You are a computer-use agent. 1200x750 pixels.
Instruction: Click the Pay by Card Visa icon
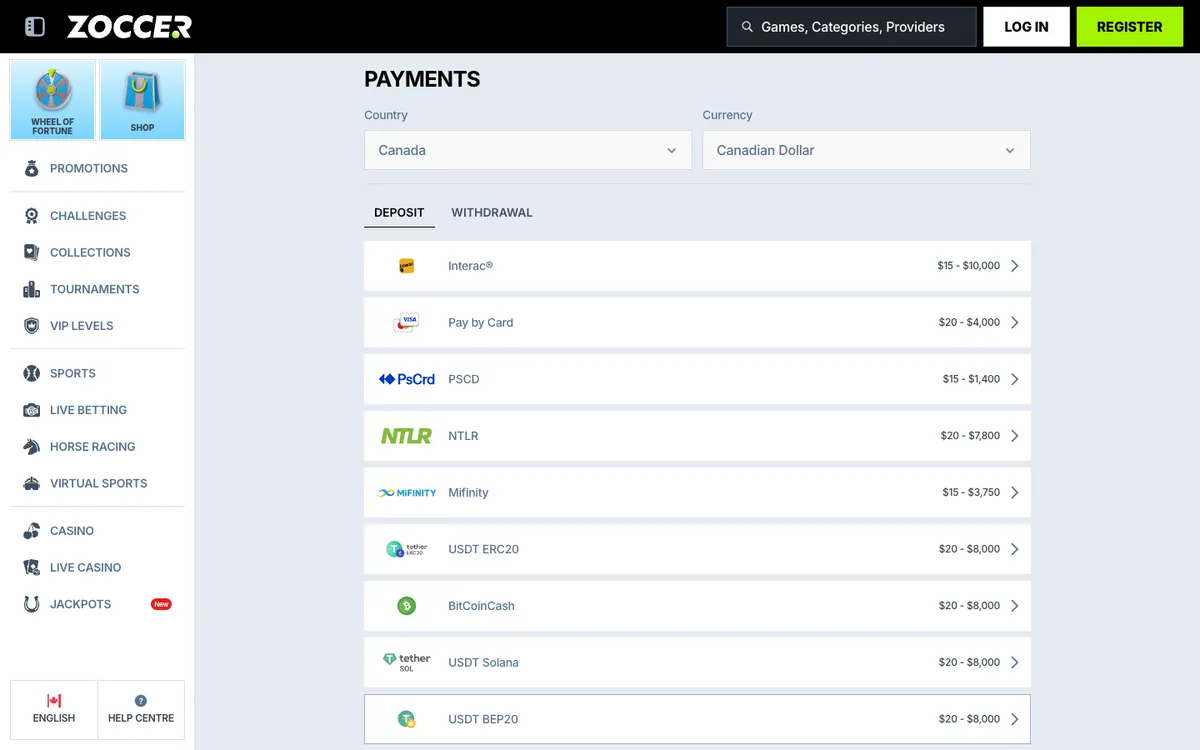(x=407, y=322)
